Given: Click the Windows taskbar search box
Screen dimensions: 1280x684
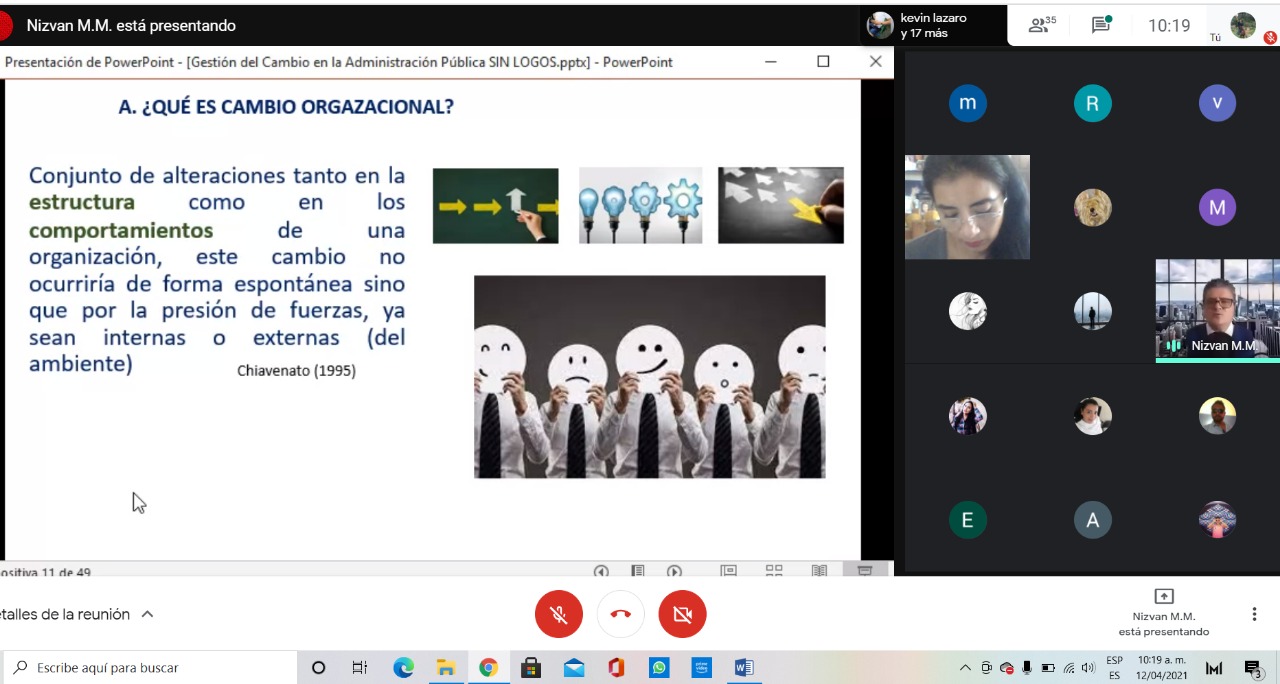Looking at the screenshot, I should 150,667.
